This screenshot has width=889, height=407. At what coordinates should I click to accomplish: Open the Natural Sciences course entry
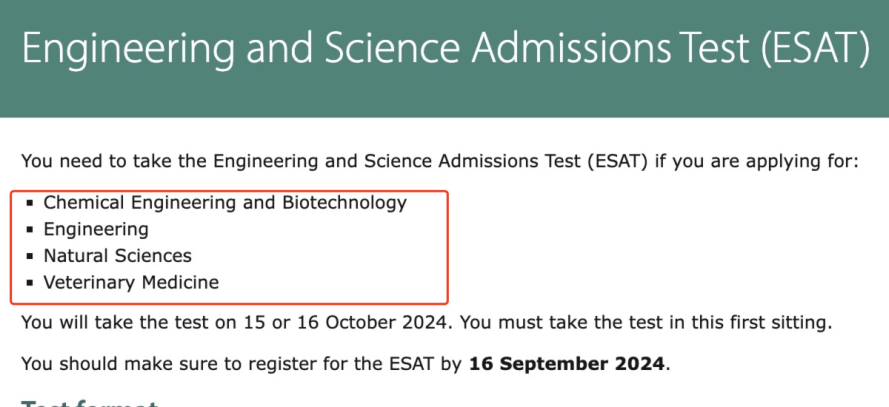pyautogui.click(x=117, y=256)
